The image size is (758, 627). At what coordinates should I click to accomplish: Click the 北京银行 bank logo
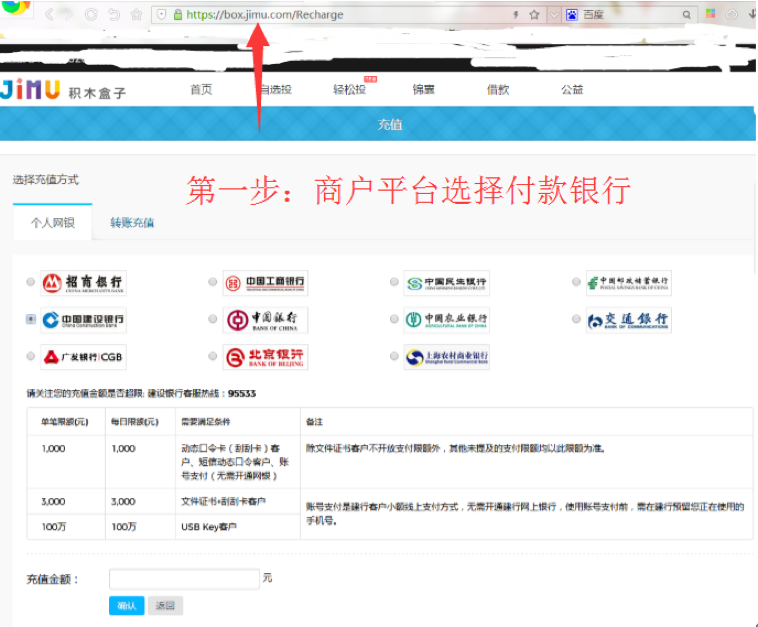pyautogui.click(x=265, y=357)
